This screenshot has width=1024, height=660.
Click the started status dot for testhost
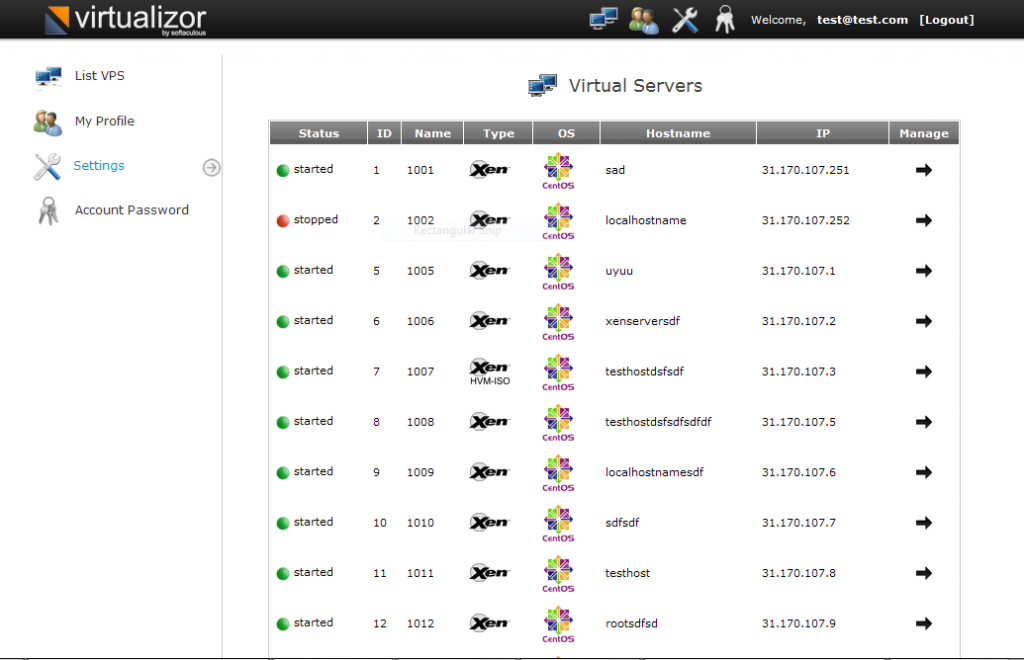(x=285, y=572)
